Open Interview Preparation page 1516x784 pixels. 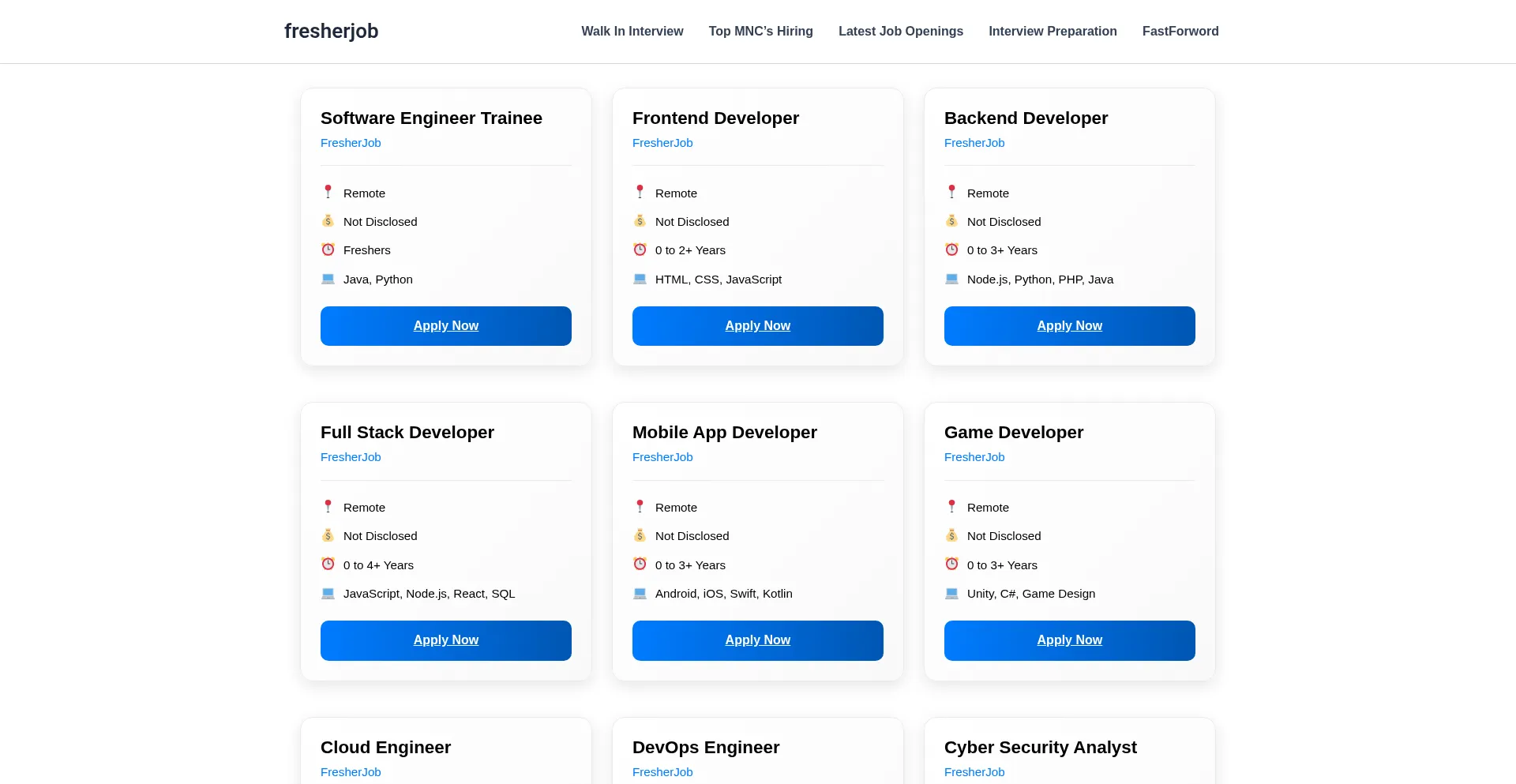pos(1053,32)
